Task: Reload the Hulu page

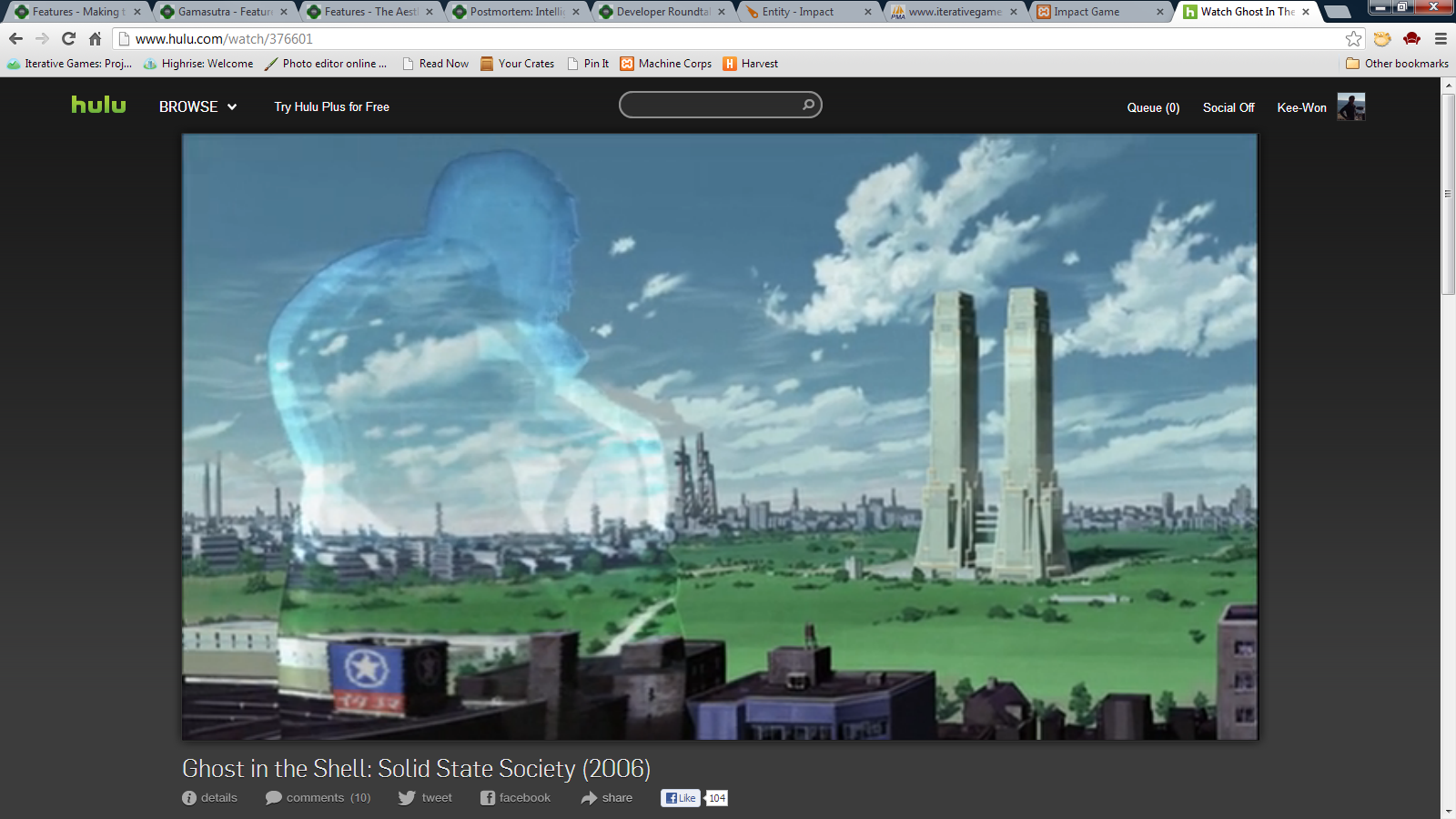Action: coord(68,38)
